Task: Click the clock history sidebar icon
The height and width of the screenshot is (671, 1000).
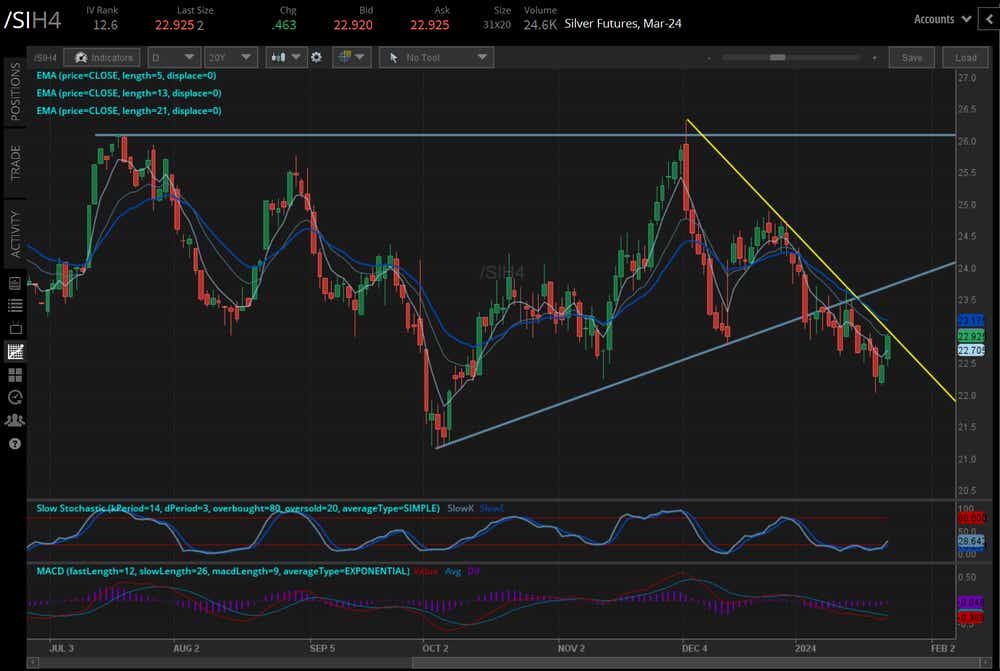Action: (x=15, y=397)
